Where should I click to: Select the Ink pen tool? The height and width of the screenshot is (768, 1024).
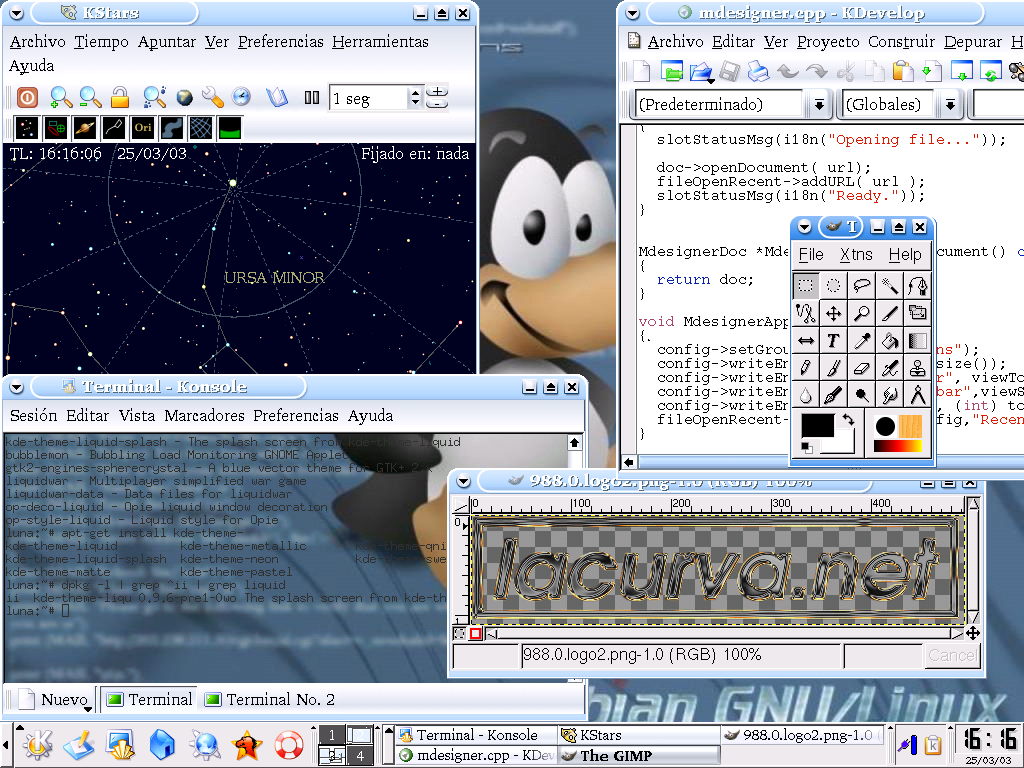[834, 395]
